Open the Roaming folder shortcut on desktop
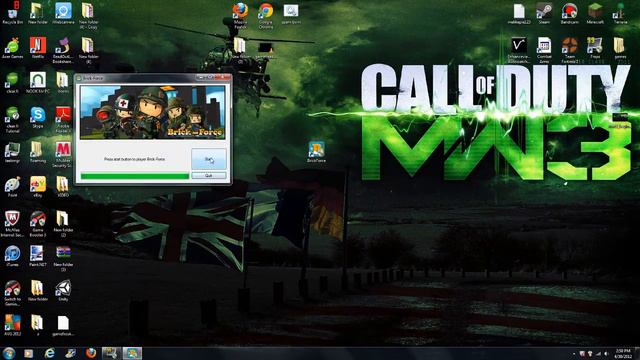This screenshot has width=640, height=360. pos(38,152)
